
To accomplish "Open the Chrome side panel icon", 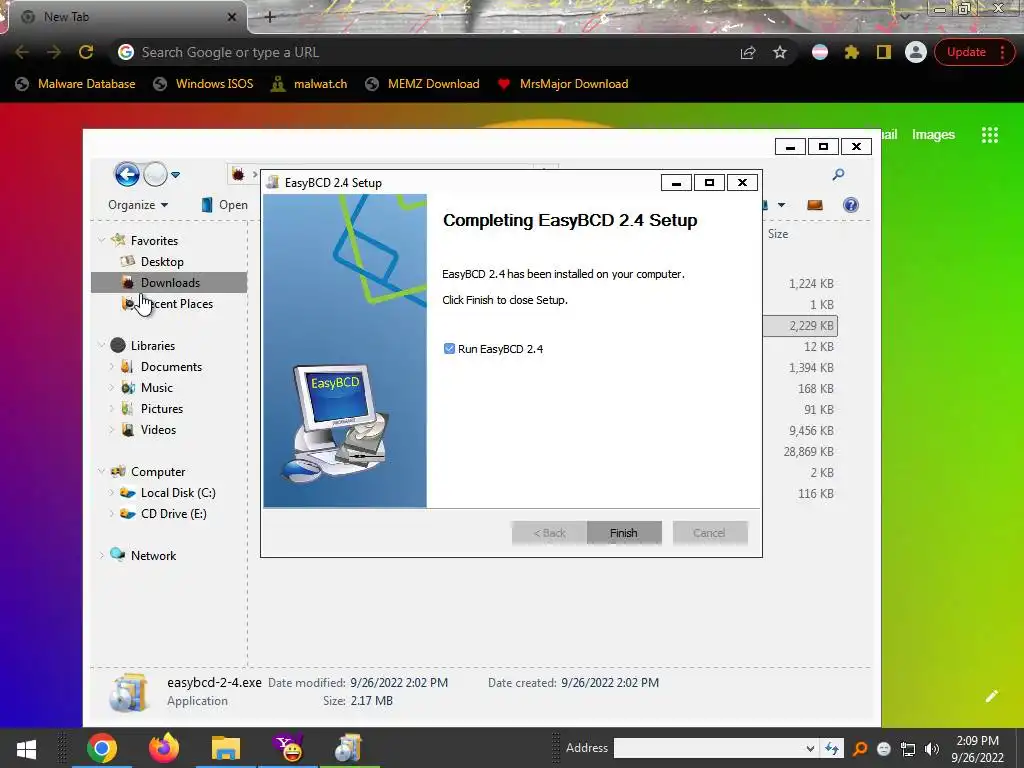I will (x=884, y=52).
